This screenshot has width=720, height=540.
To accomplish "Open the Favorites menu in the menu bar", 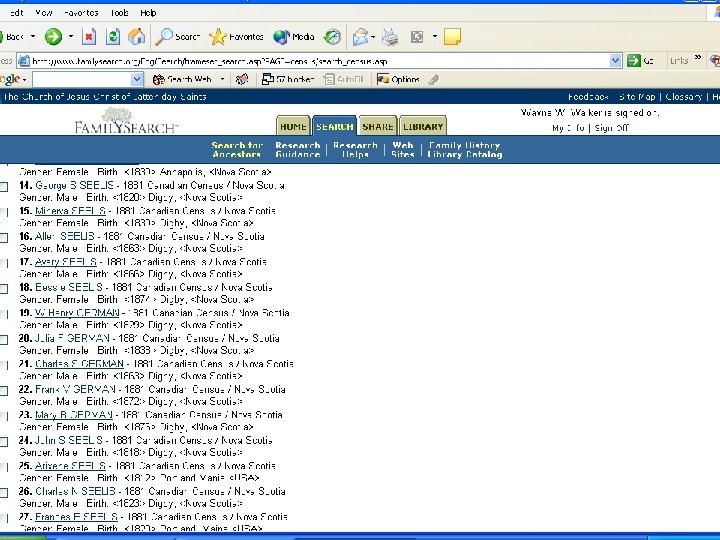I will [81, 13].
